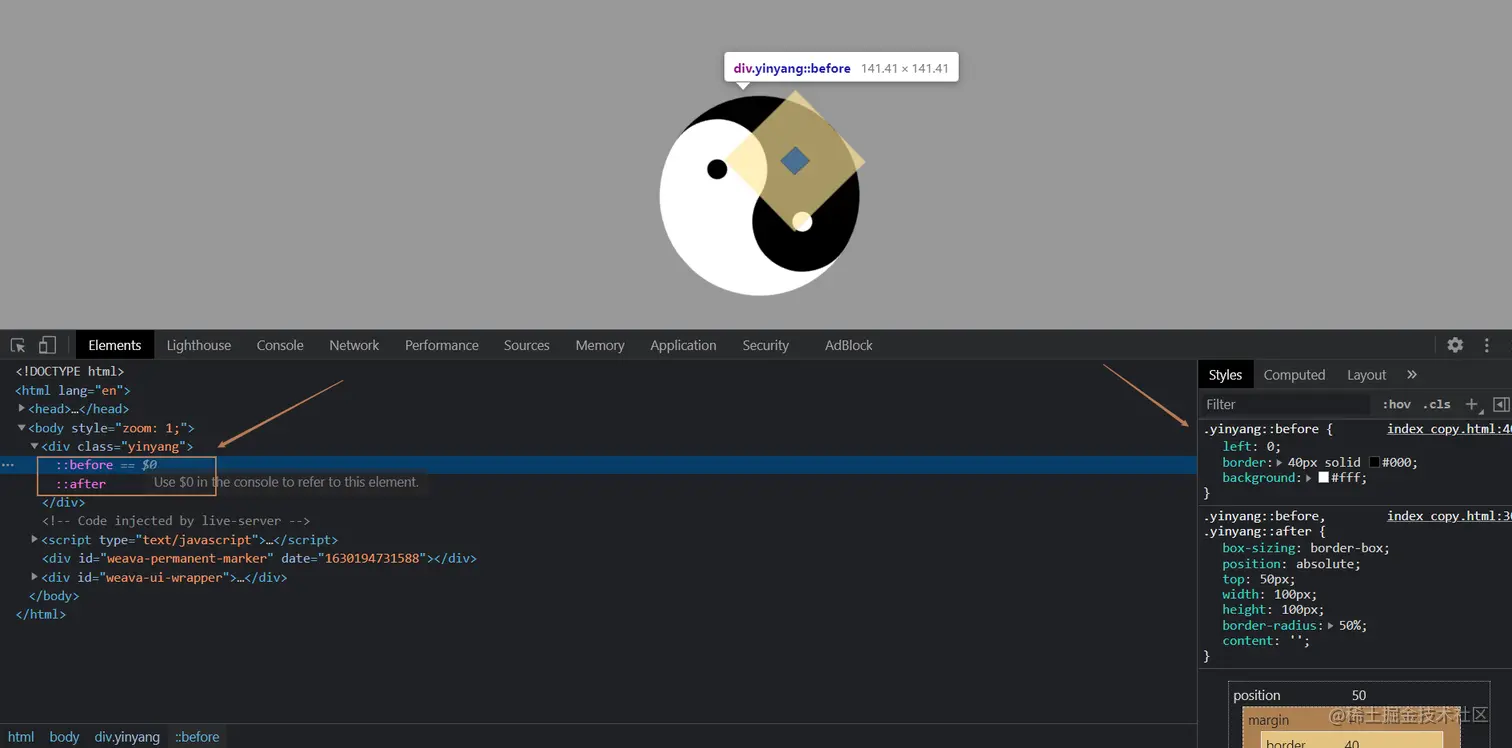Switch to the AdBlock tab
The width and height of the screenshot is (1512, 748).
click(x=849, y=345)
